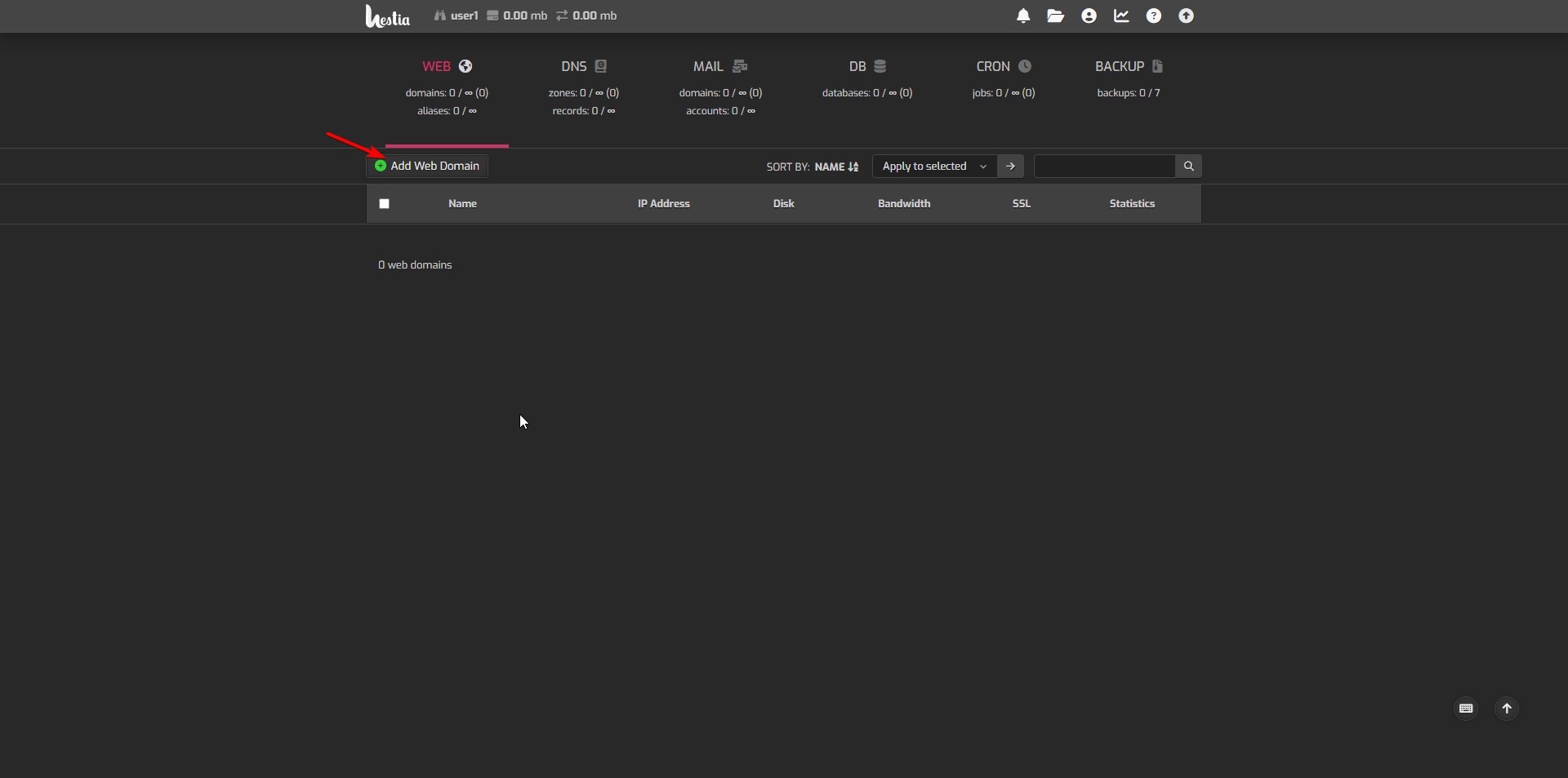The image size is (1568, 778).
Task: Toggle the select all domains checkbox
Action: [385, 204]
